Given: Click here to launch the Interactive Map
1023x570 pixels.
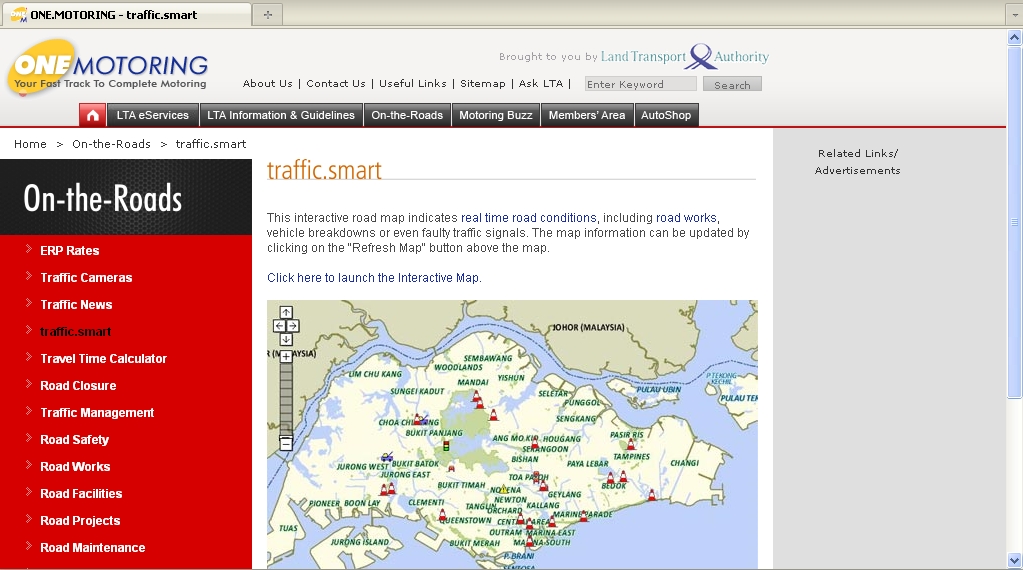Looking at the screenshot, I should 374,278.
